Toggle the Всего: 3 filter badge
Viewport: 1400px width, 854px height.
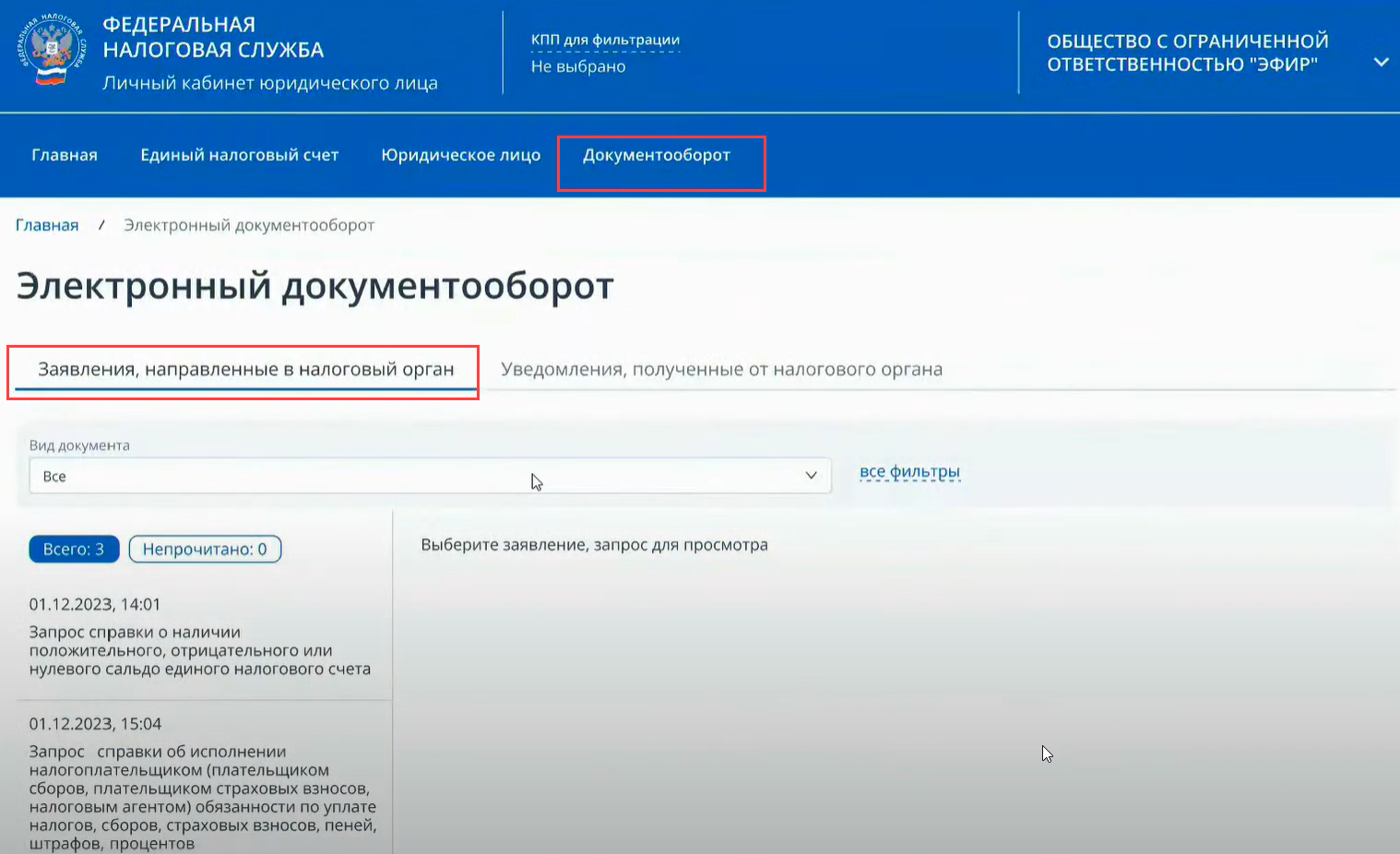click(x=74, y=549)
